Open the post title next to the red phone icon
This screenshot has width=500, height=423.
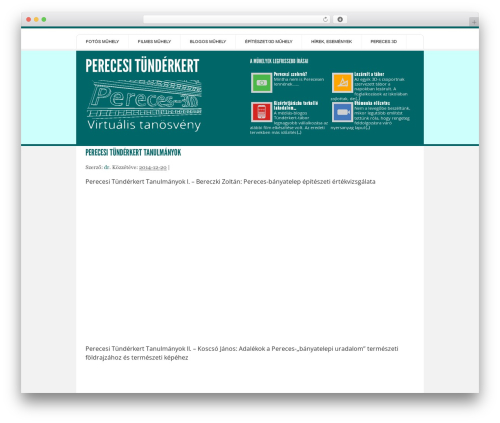coord(296,106)
